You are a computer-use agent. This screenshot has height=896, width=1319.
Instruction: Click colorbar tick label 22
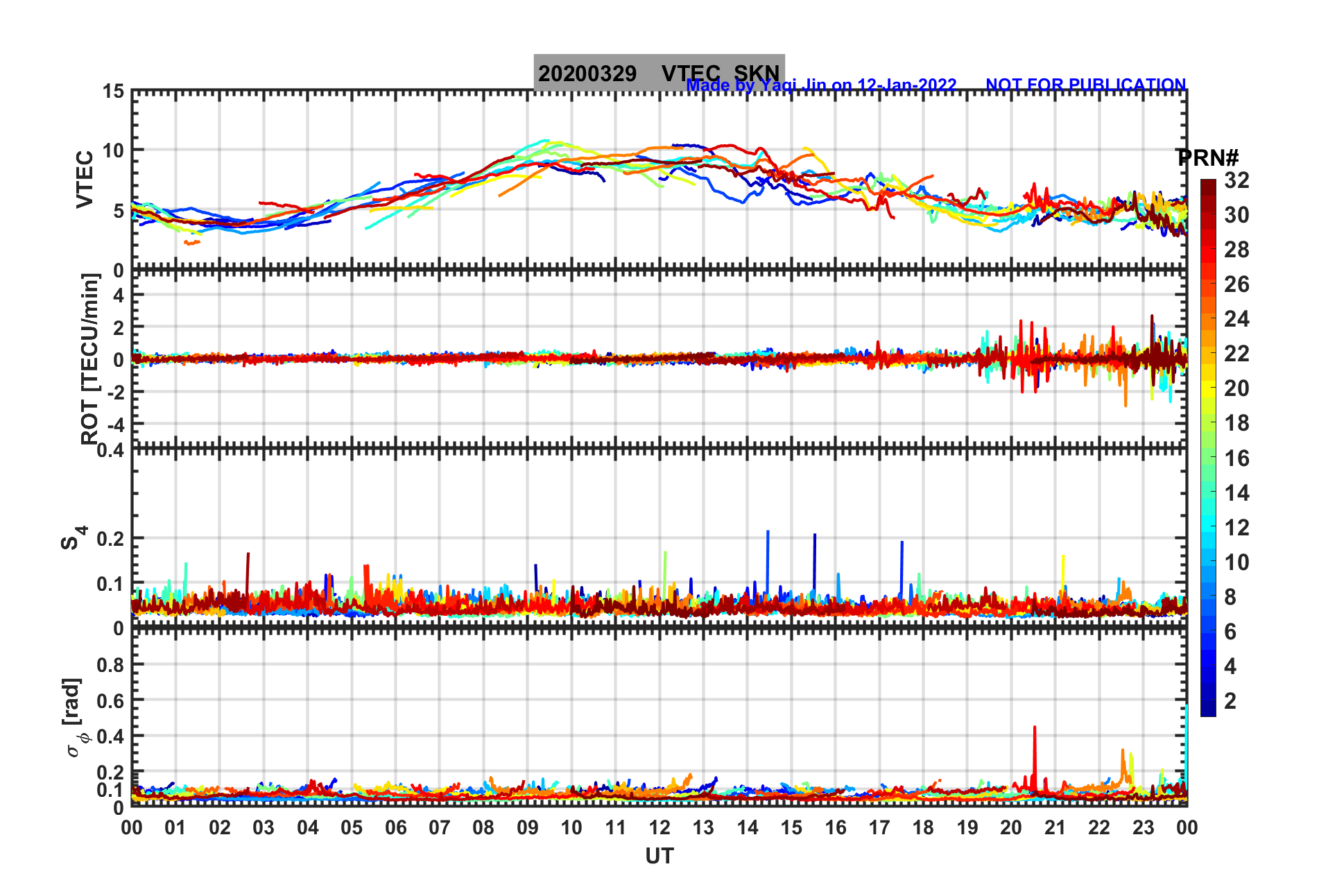tap(1236, 354)
